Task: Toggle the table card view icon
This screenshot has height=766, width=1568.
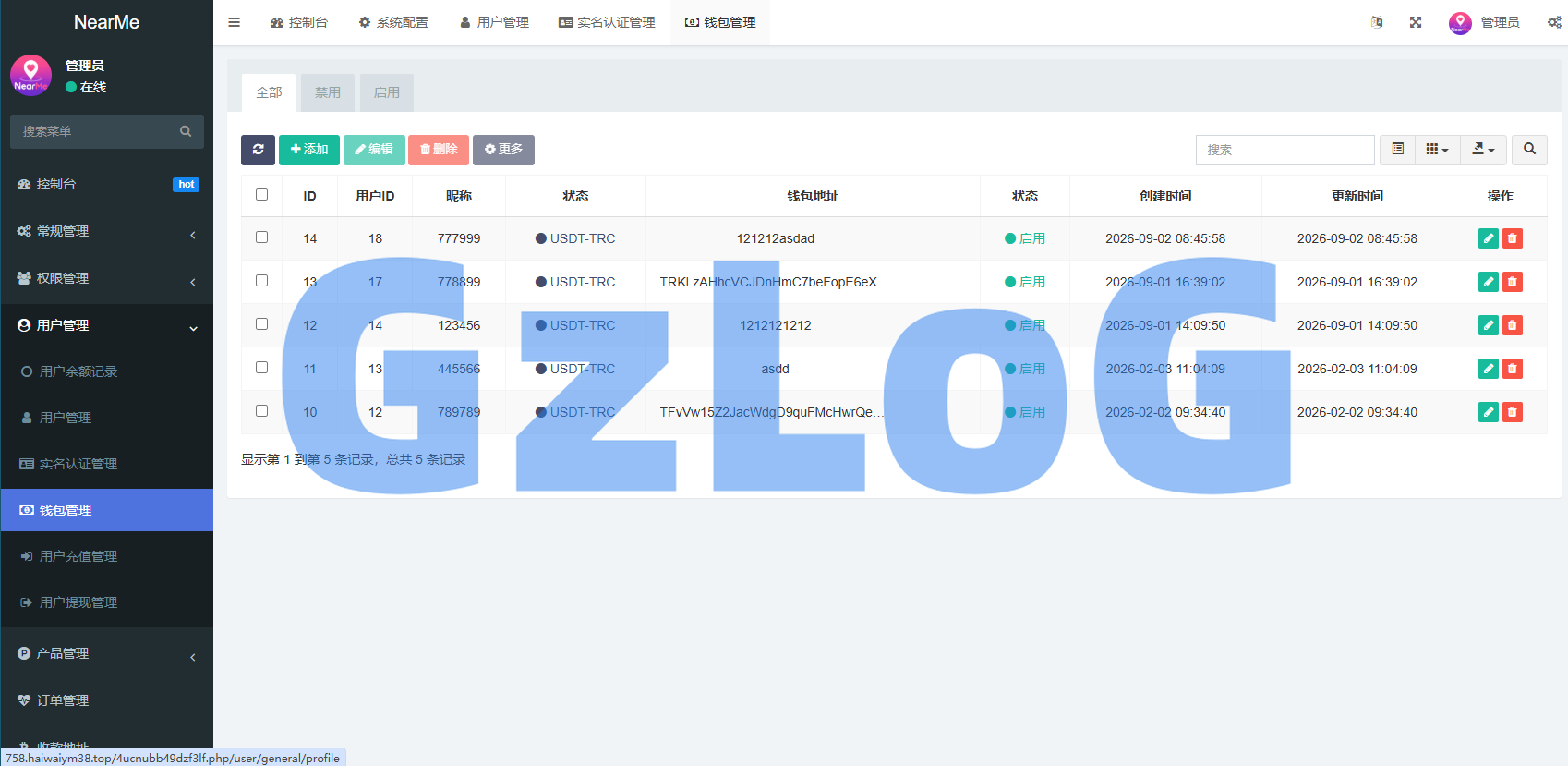Action: pyautogui.click(x=1398, y=150)
